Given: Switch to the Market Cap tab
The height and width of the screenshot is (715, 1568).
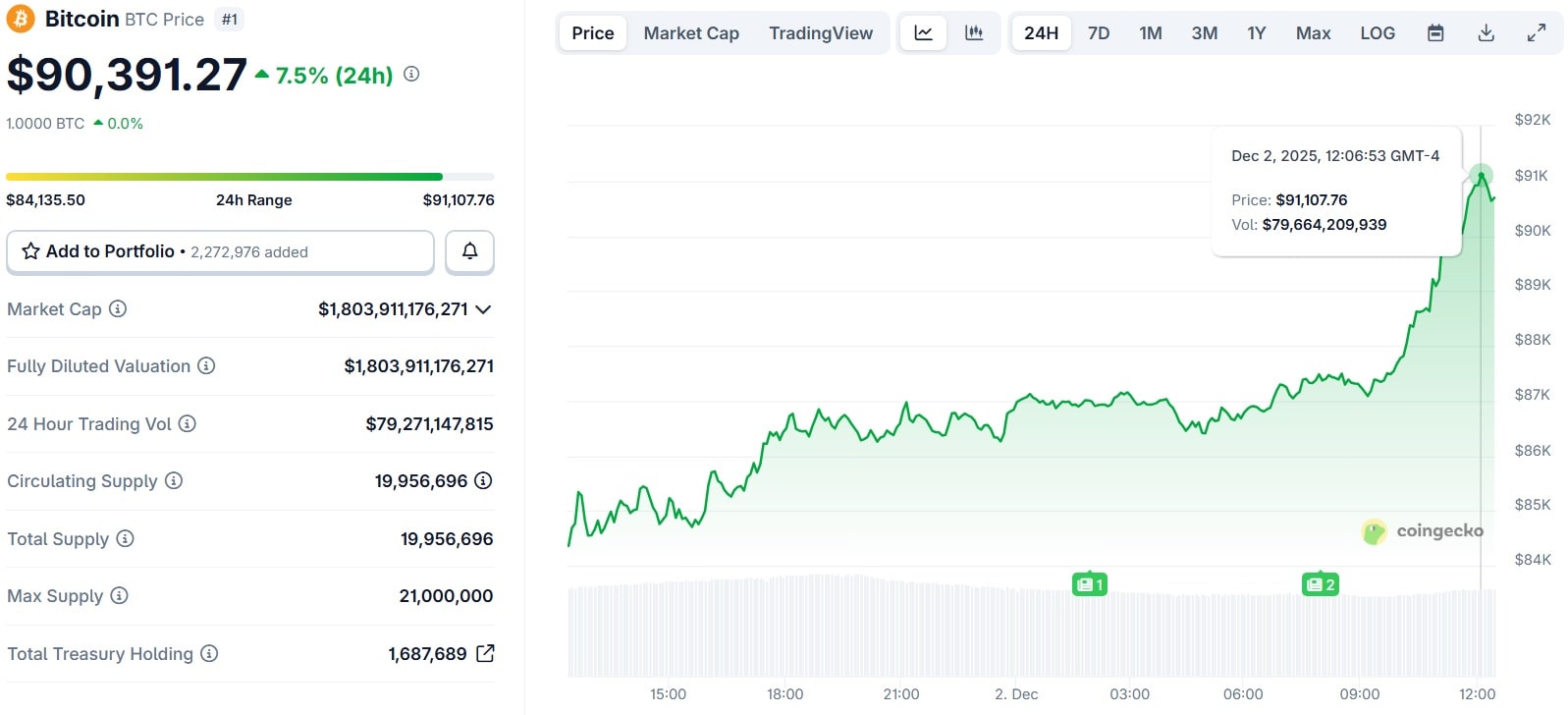Looking at the screenshot, I should [x=691, y=33].
